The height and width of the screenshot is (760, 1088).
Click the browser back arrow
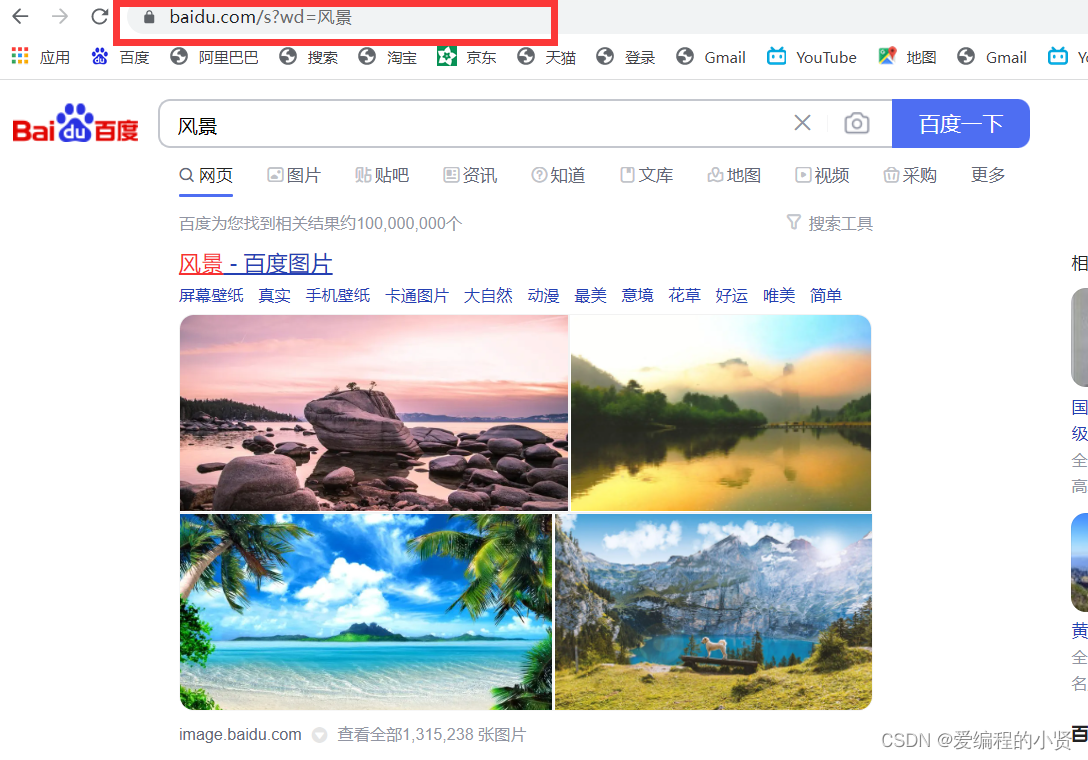pos(21,16)
